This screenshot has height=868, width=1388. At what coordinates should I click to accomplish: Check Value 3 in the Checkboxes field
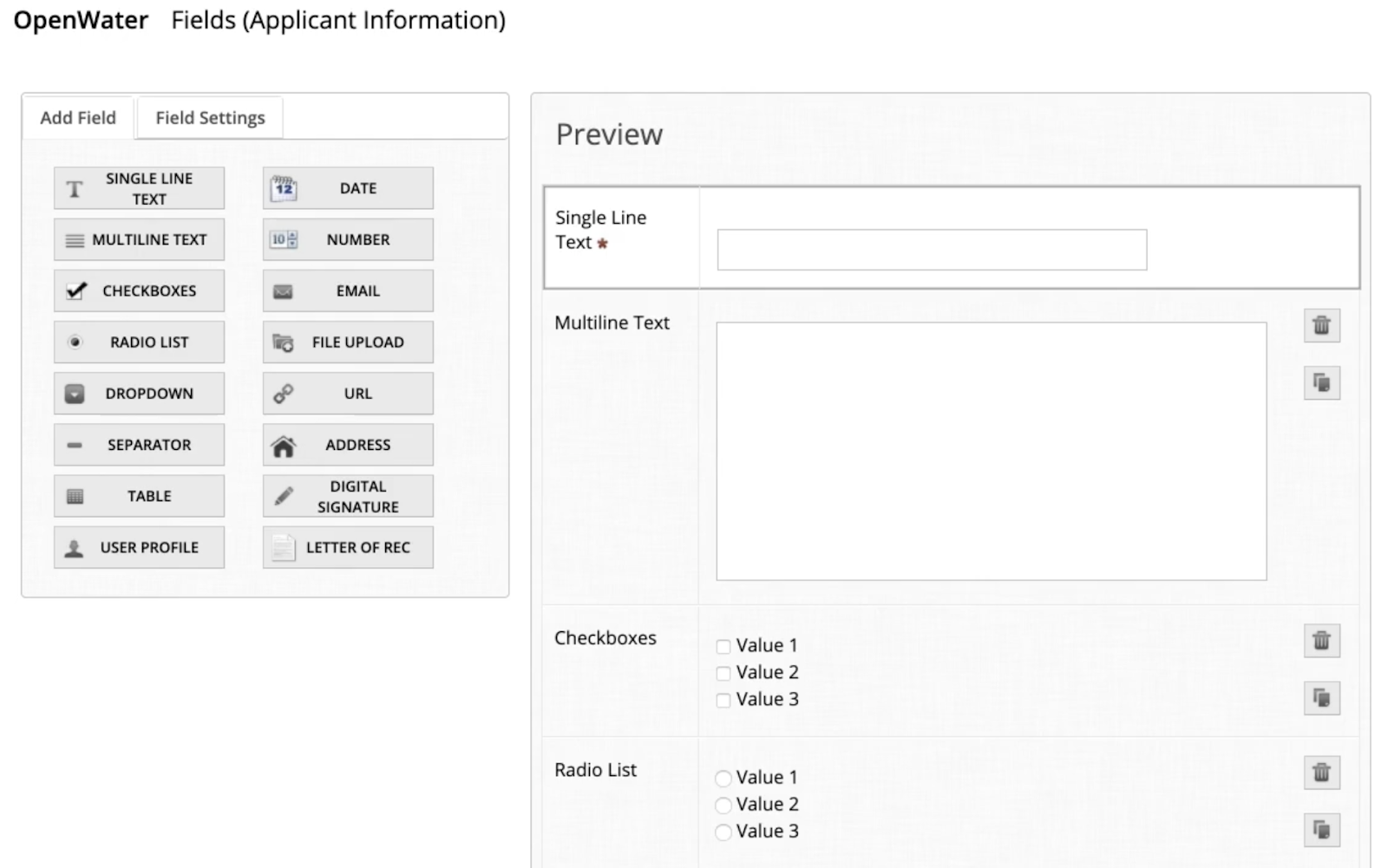[x=723, y=700]
